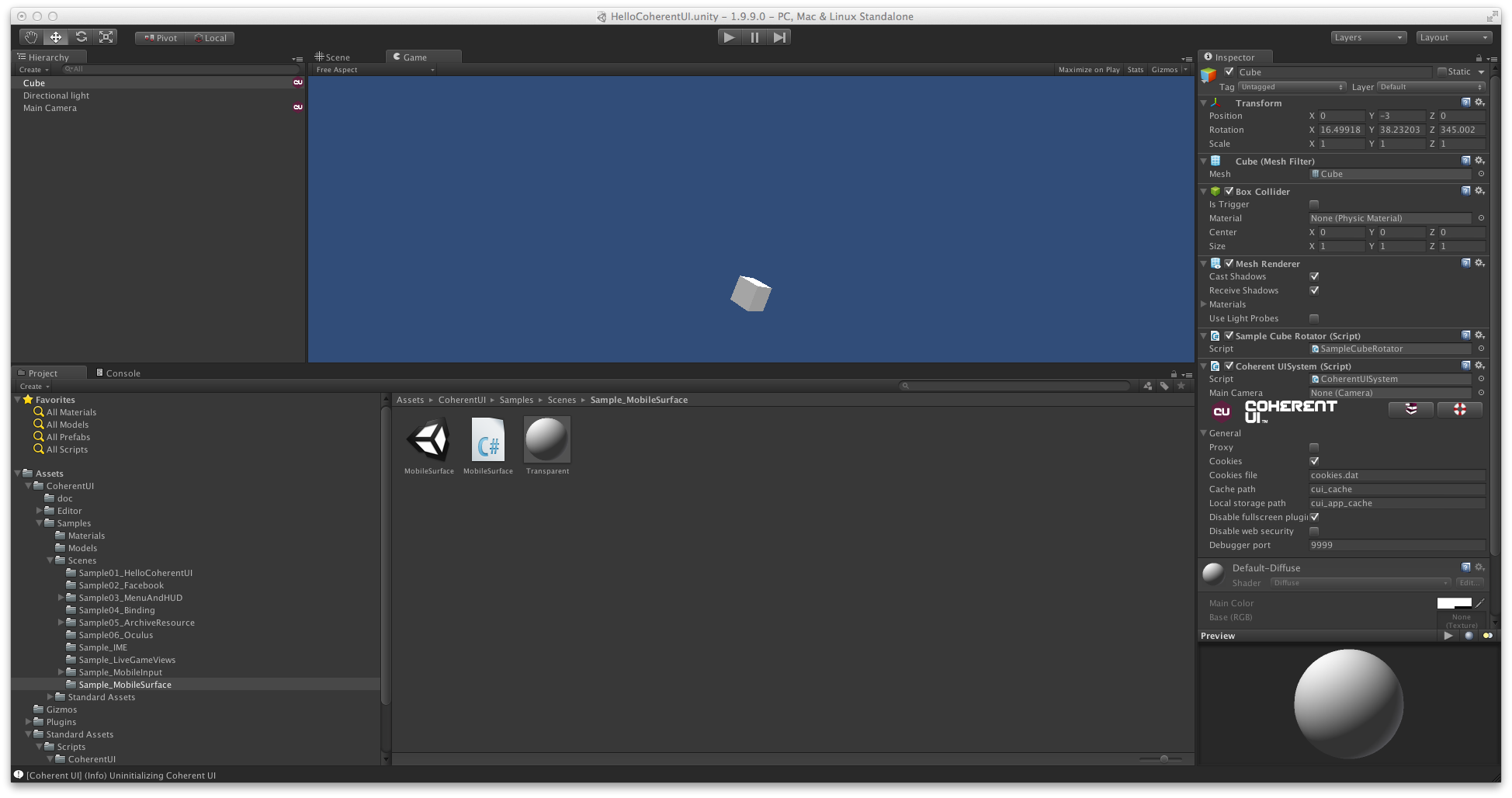The width and height of the screenshot is (1512, 798).
Task: Collapse General section in Coherent UISystem
Action: pyautogui.click(x=1204, y=433)
